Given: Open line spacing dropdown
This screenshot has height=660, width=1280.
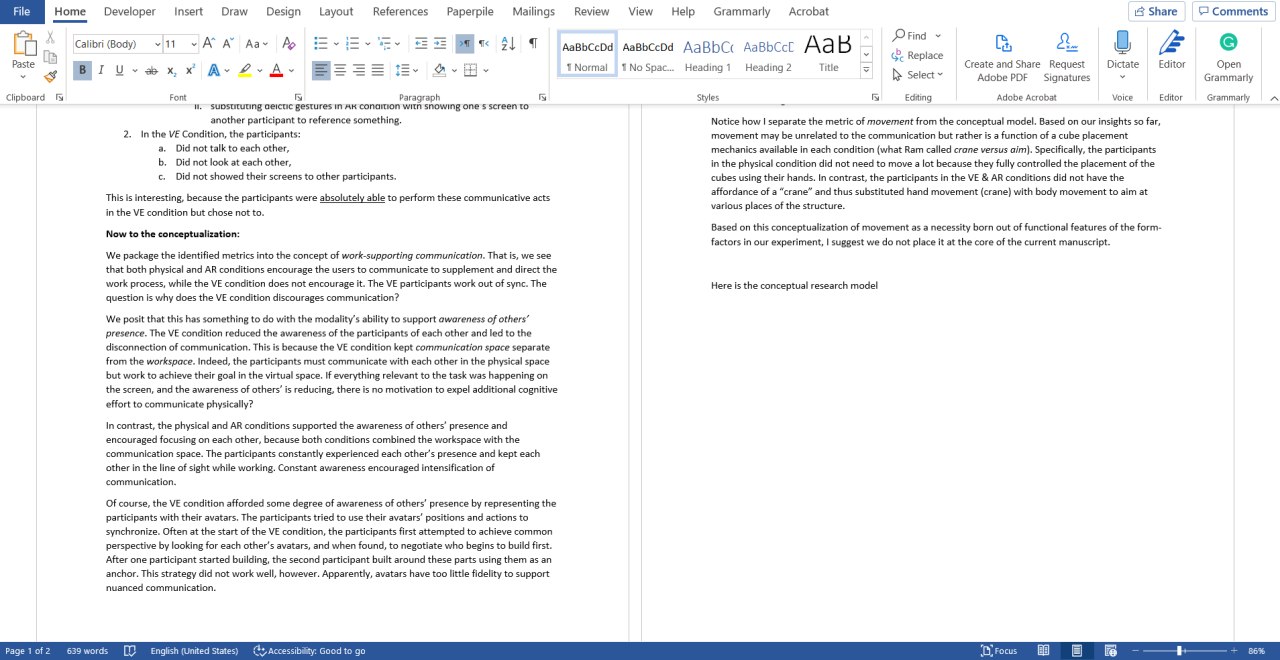Looking at the screenshot, I should (407, 70).
